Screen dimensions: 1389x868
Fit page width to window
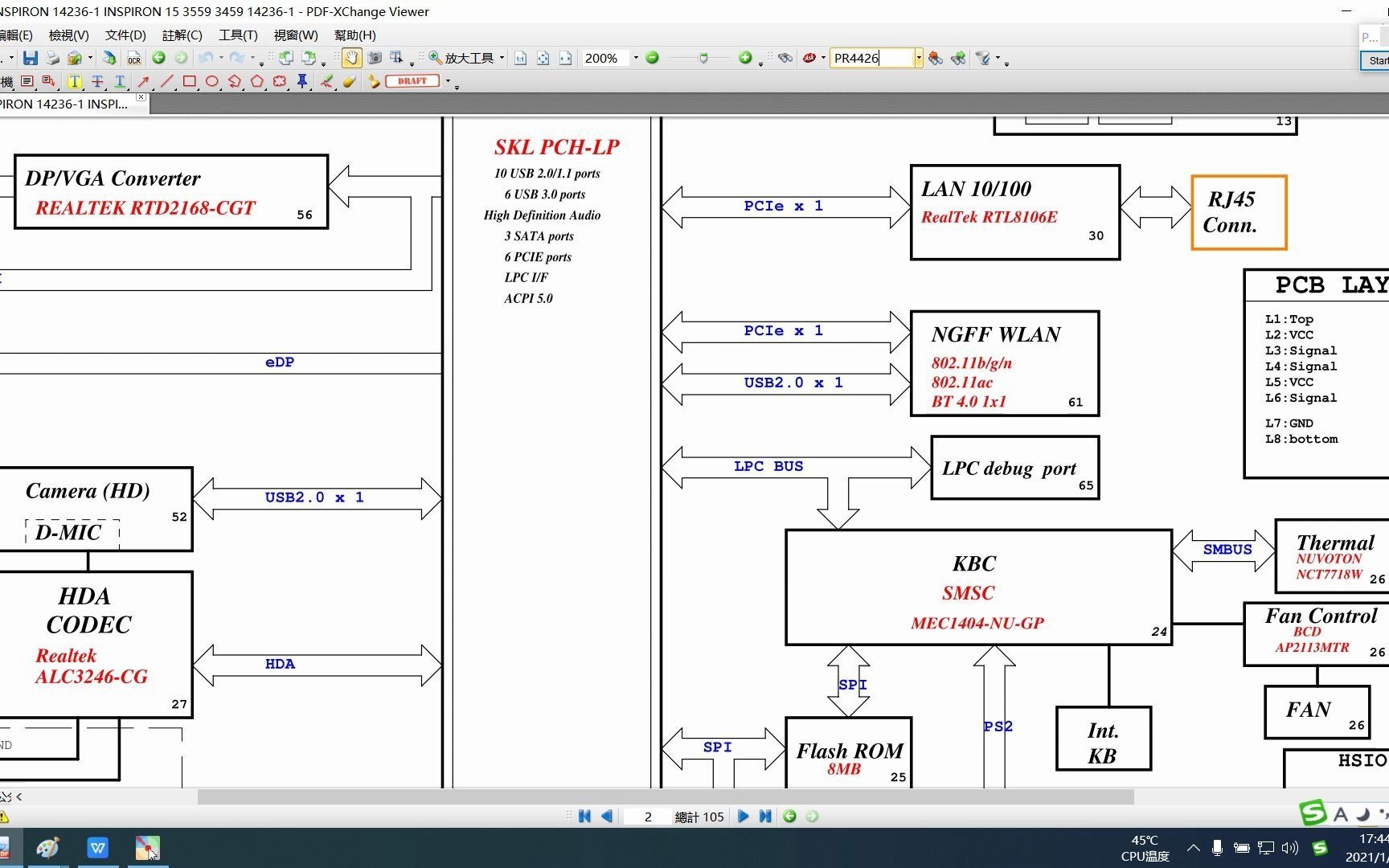point(565,58)
